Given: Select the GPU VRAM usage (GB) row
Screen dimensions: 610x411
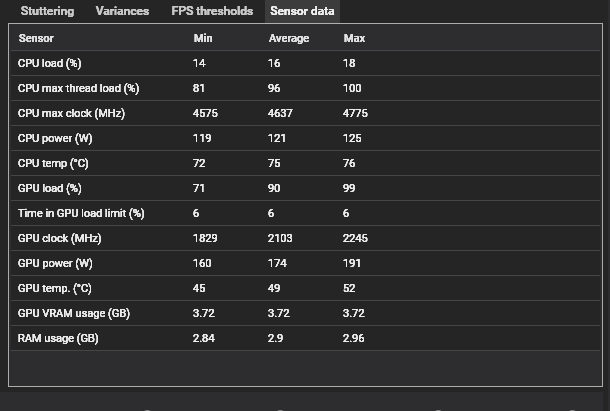Looking at the screenshot, I should pos(305,313).
